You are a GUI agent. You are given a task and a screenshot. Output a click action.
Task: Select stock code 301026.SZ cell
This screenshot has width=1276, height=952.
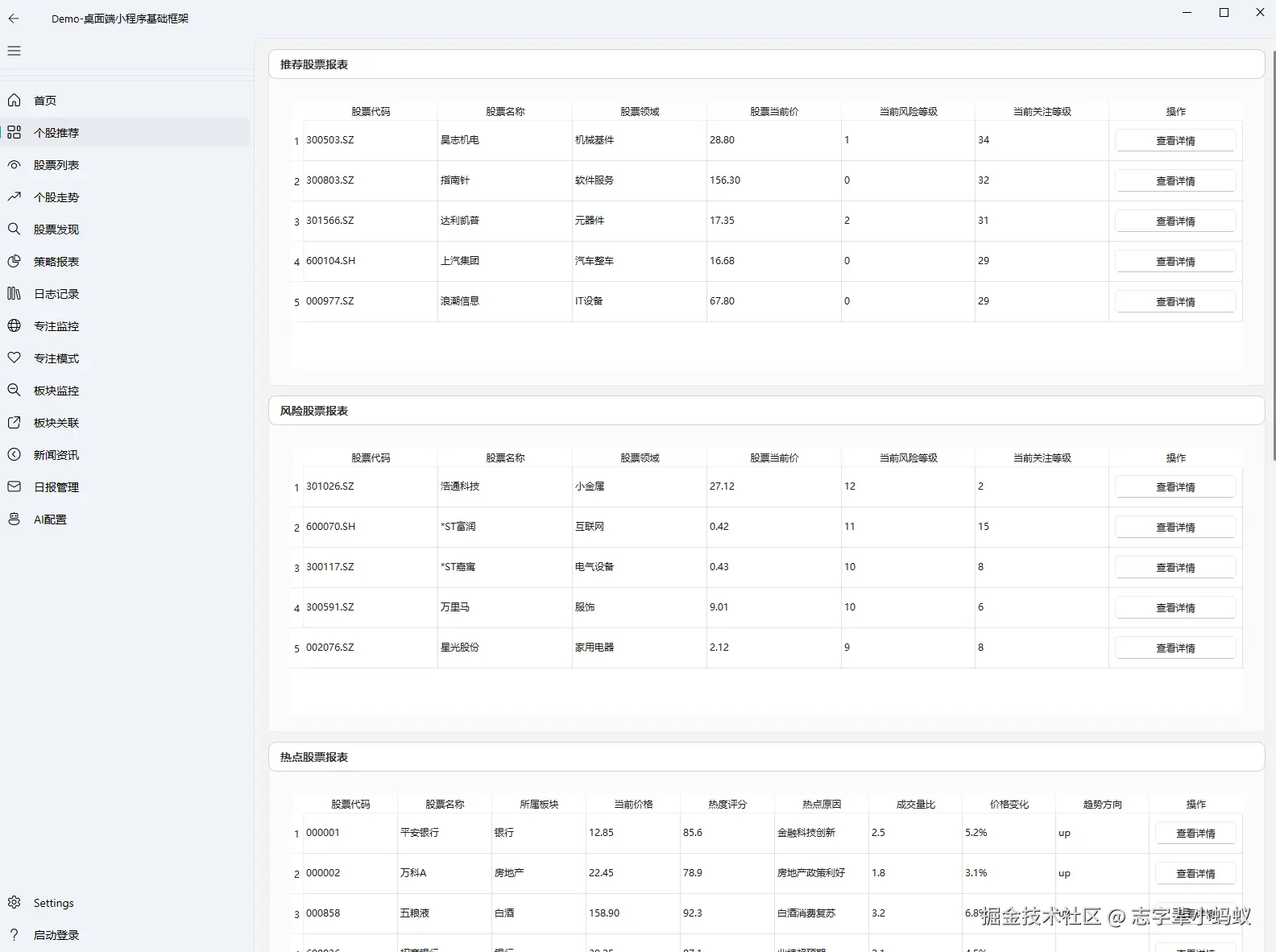[371, 486]
